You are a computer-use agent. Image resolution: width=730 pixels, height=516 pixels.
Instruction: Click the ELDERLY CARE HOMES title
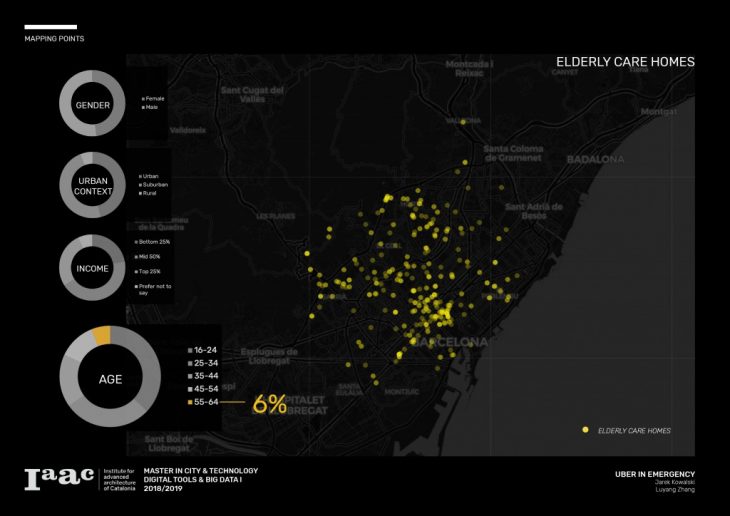point(625,62)
